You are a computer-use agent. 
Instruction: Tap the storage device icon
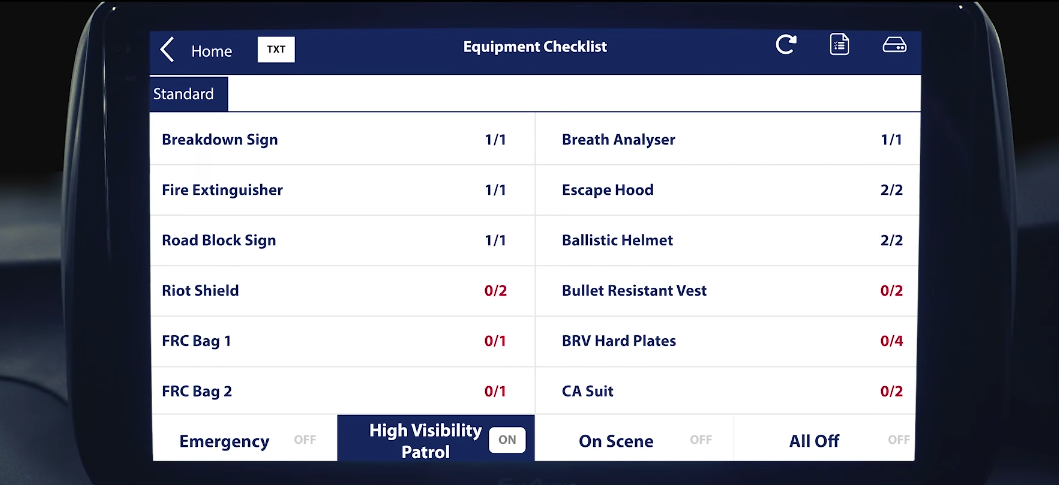(x=894, y=45)
